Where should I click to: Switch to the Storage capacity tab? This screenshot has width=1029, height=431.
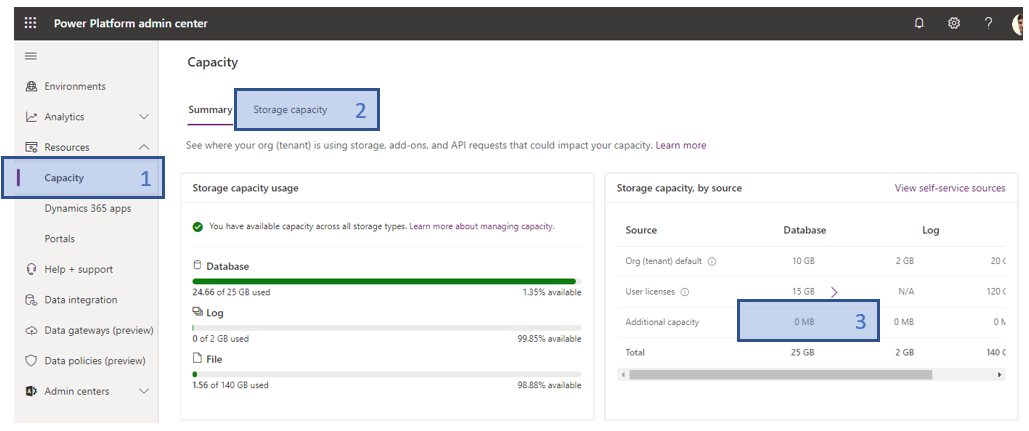pyautogui.click(x=290, y=110)
